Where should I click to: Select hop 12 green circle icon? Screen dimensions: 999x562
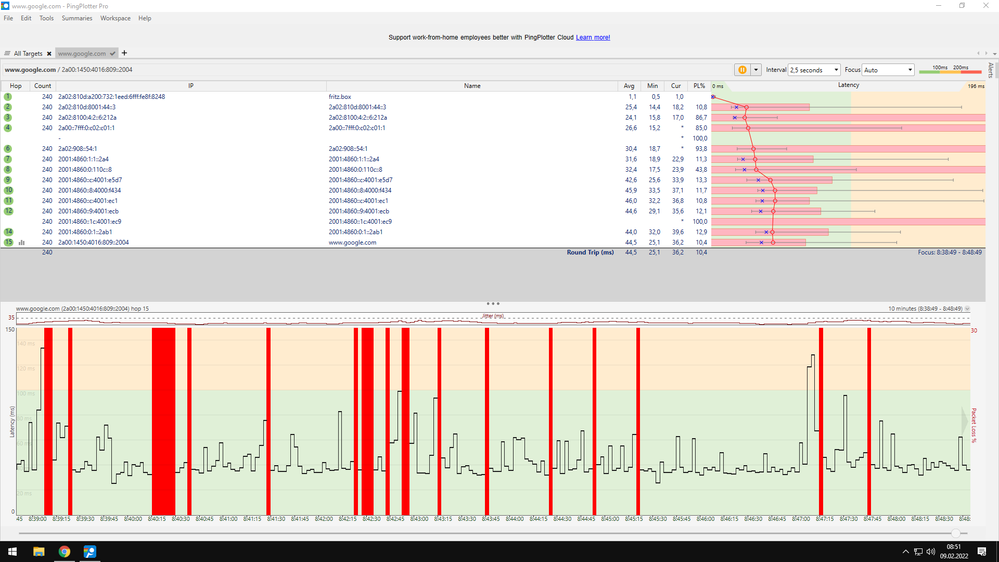[x=8, y=211]
